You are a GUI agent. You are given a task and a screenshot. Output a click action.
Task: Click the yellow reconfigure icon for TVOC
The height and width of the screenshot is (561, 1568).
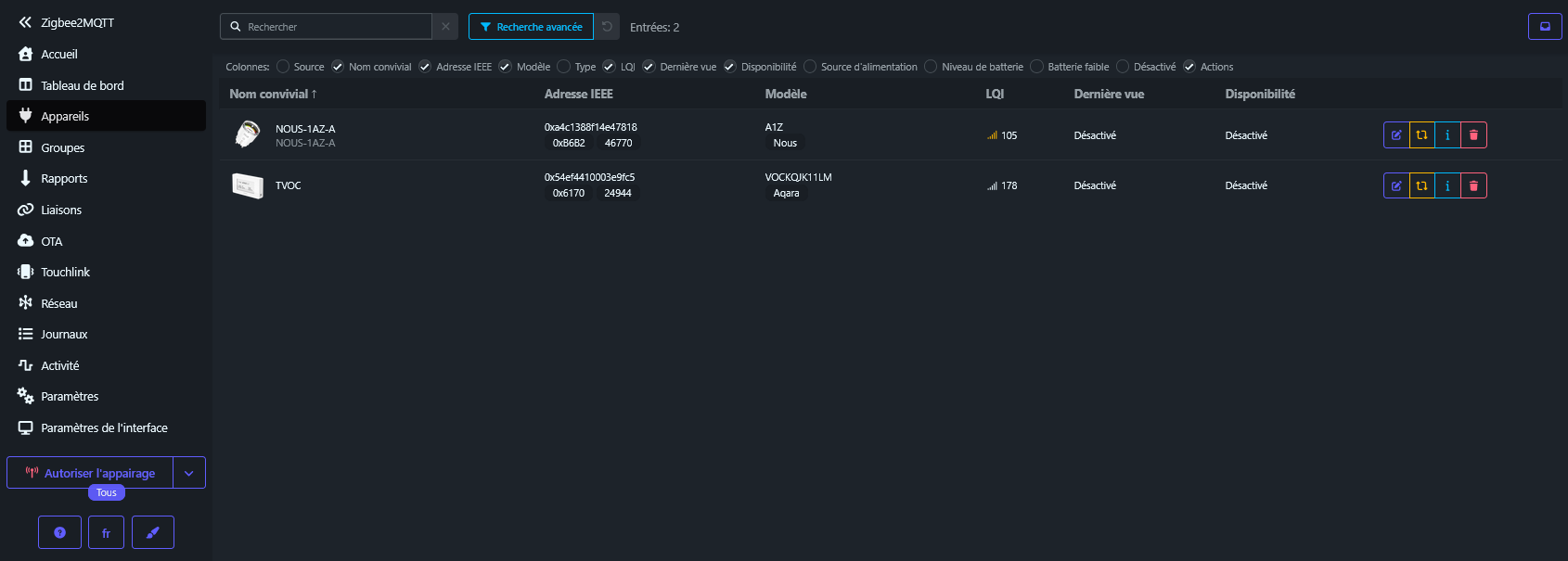[1421, 185]
